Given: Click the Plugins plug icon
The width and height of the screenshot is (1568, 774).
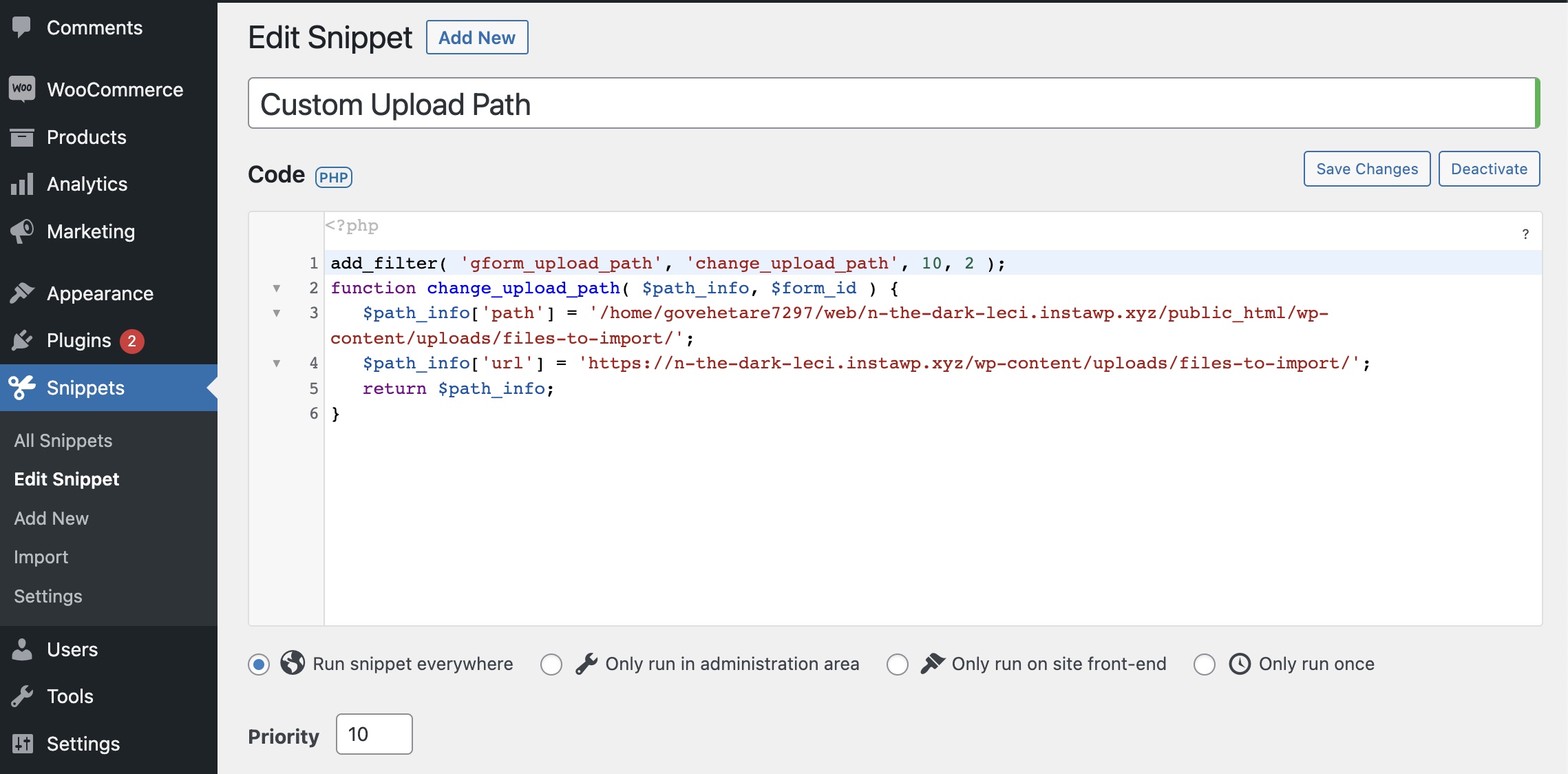Looking at the screenshot, I should coord(22,340).
